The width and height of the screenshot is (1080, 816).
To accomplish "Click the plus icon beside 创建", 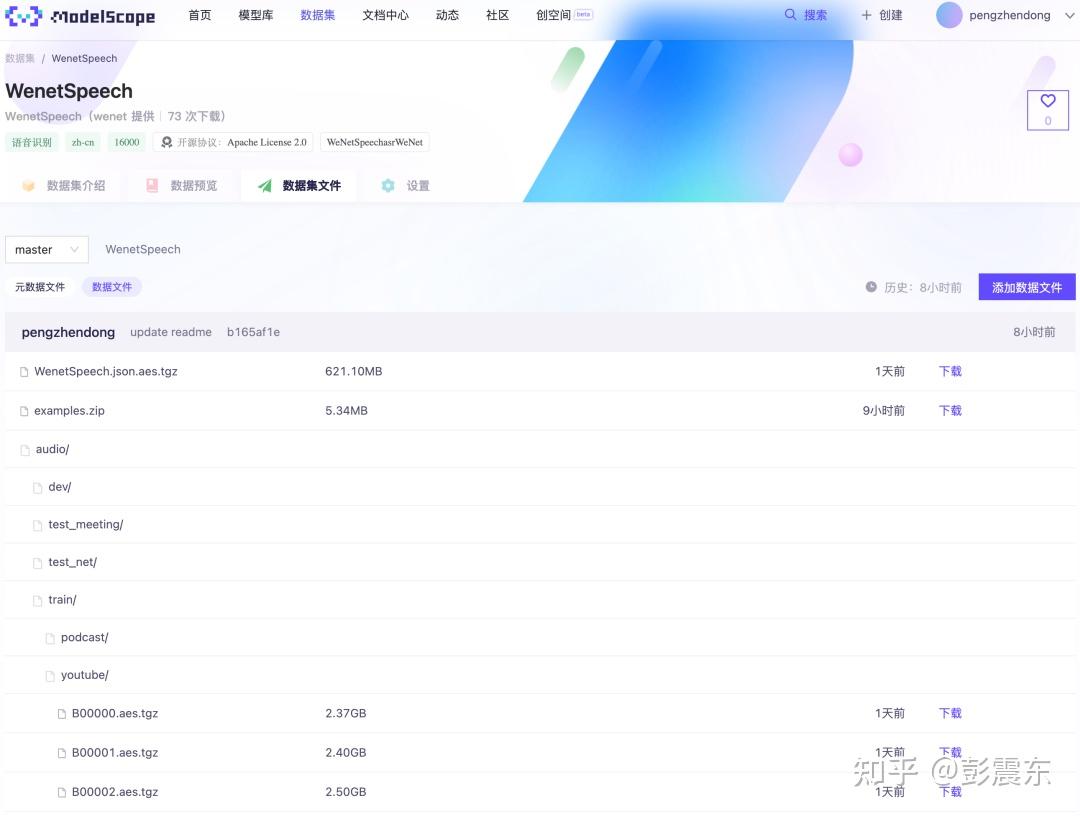I will tap(866, 15).
